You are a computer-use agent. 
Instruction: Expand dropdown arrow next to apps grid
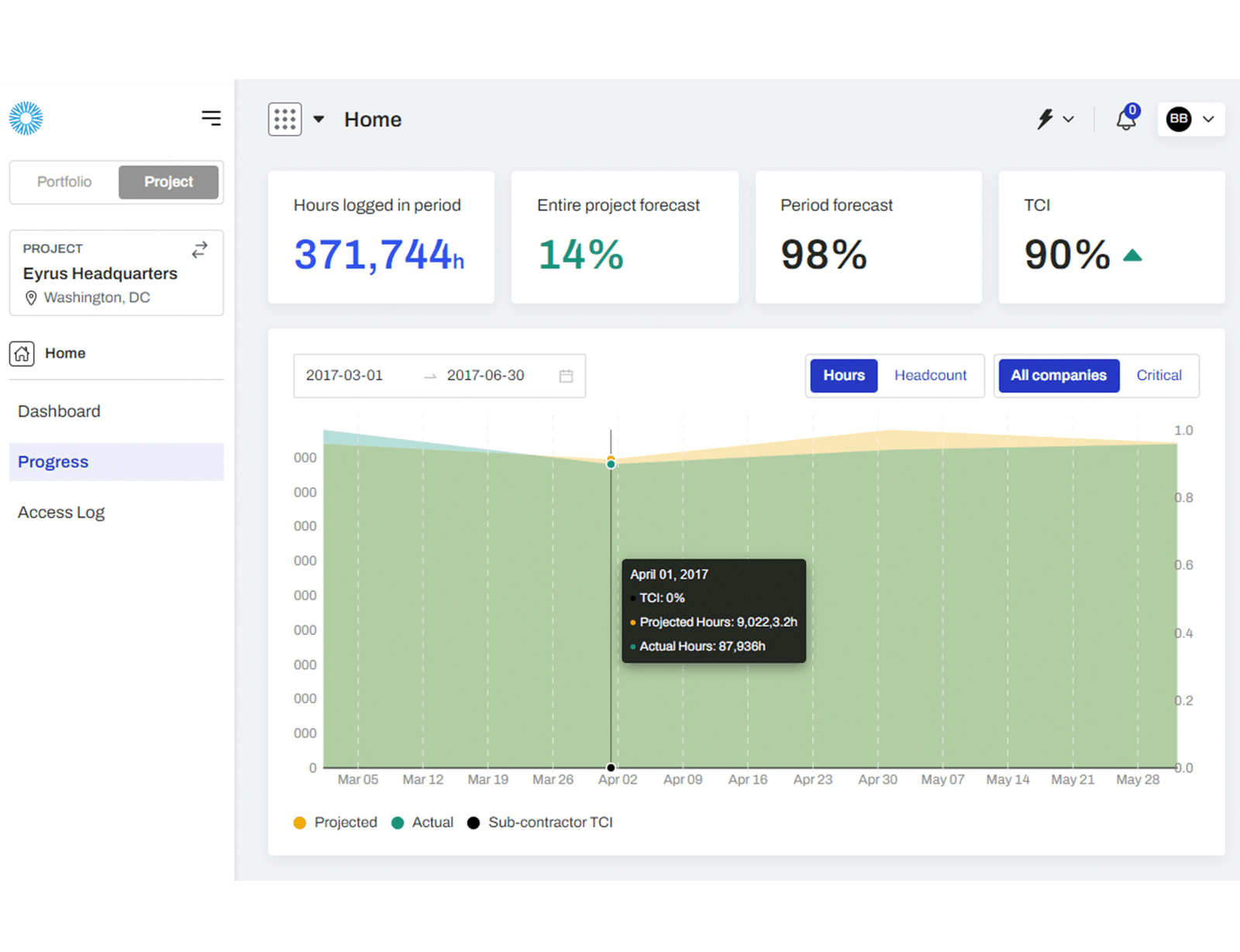click(319, 119)
